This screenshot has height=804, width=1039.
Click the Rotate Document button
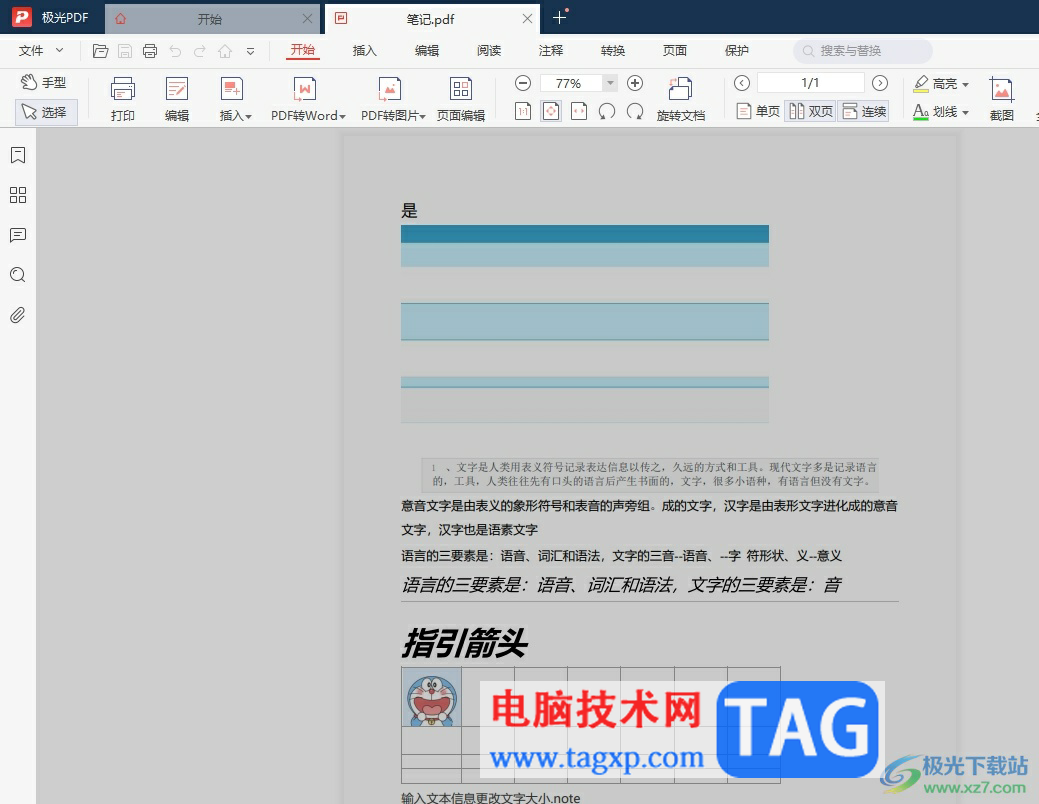[x=681, y=99]
